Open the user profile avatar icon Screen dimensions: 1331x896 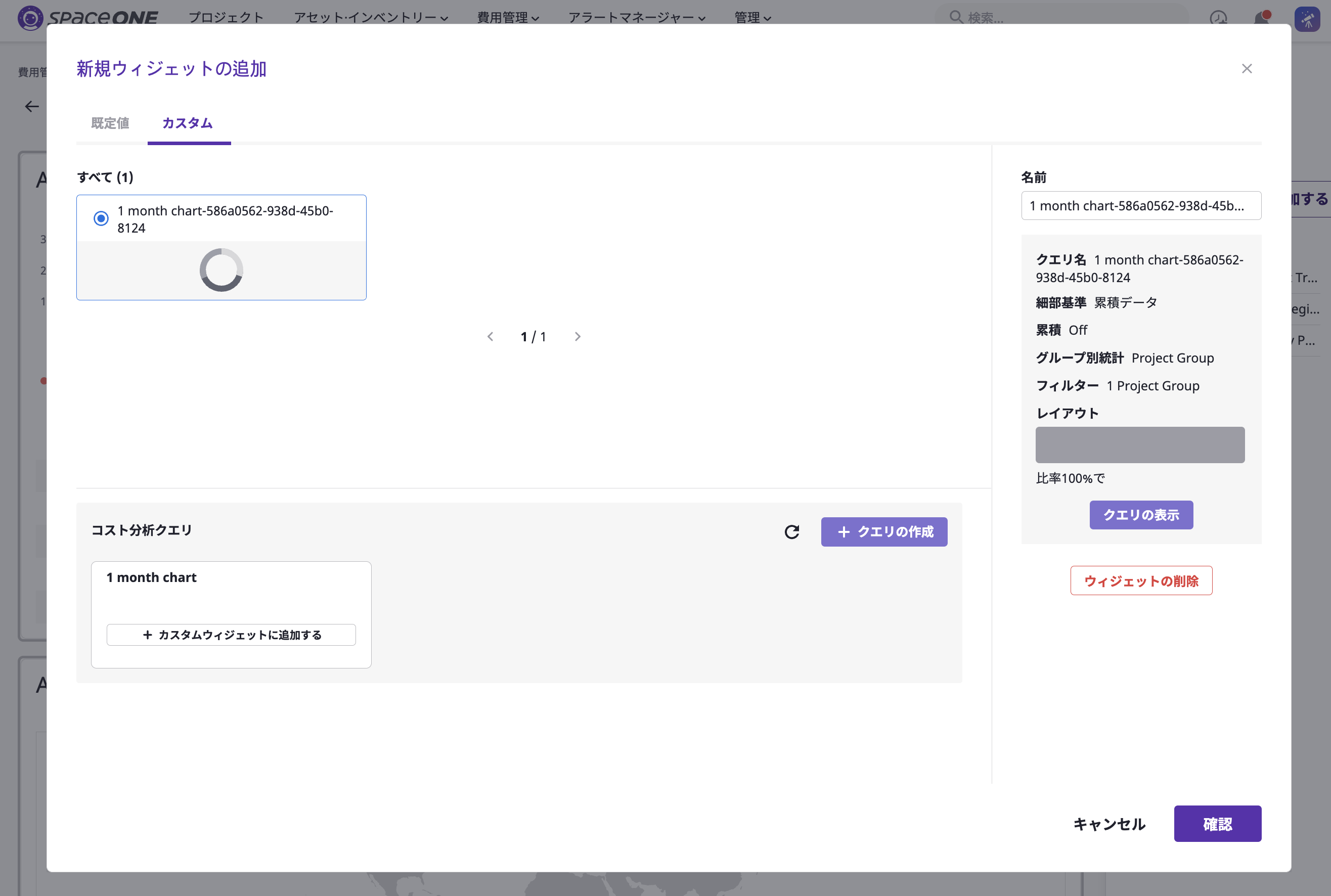pyautogui.click(x=1307, y=19)
